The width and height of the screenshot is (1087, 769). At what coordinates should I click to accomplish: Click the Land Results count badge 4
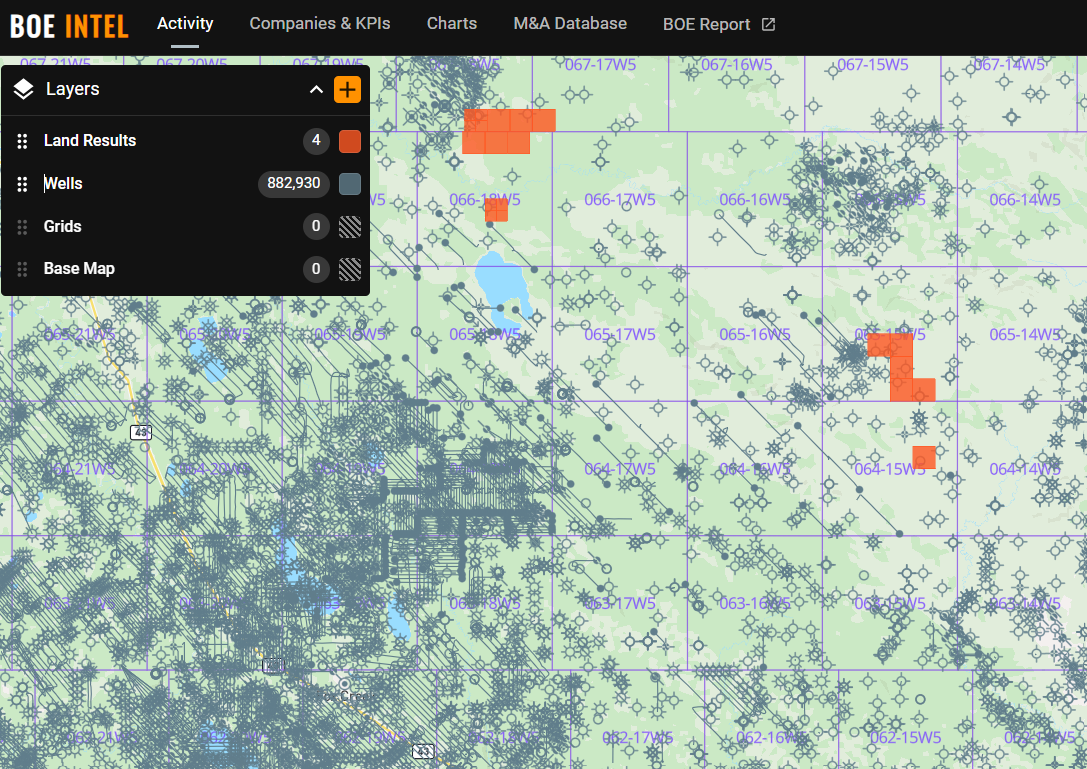pos(316,141)
